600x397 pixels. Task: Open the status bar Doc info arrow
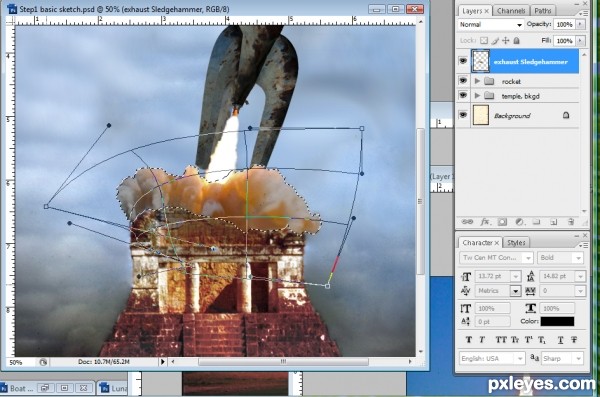(163, 361)
